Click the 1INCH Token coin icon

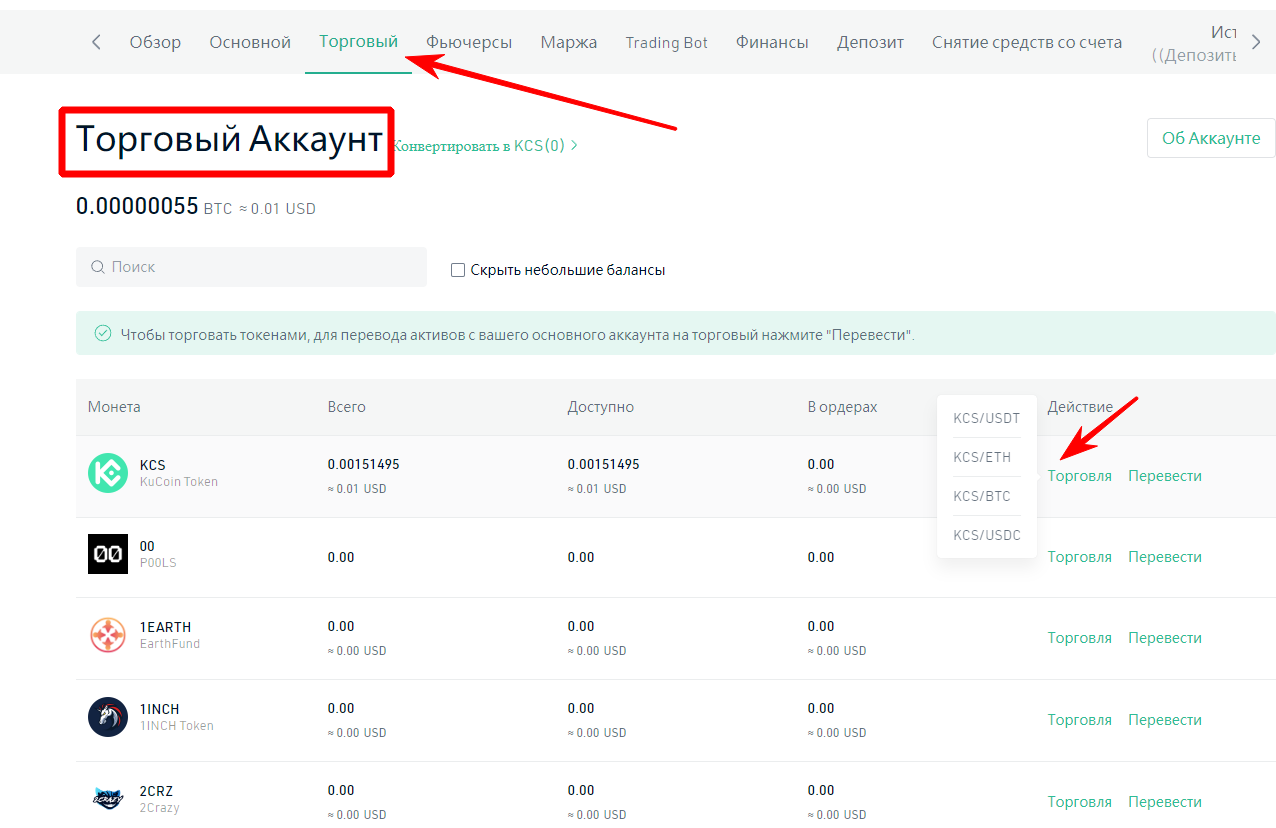108,717
